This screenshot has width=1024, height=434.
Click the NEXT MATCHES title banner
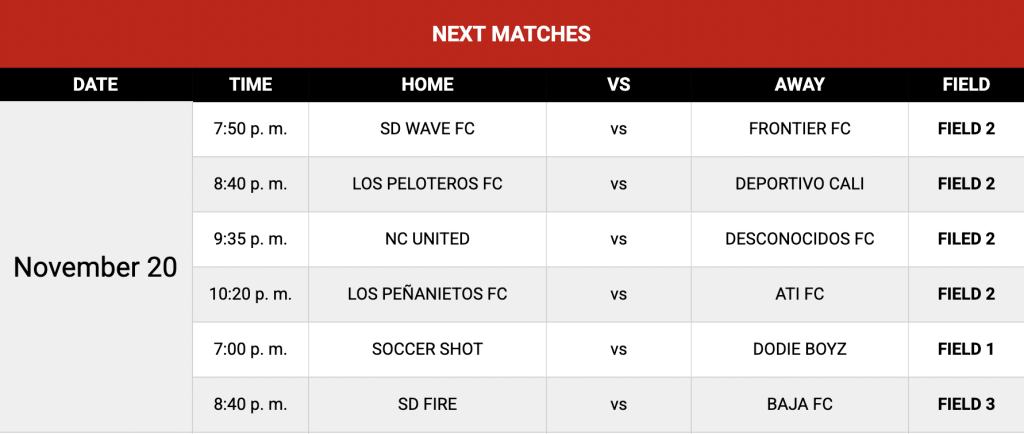(511, 34)
